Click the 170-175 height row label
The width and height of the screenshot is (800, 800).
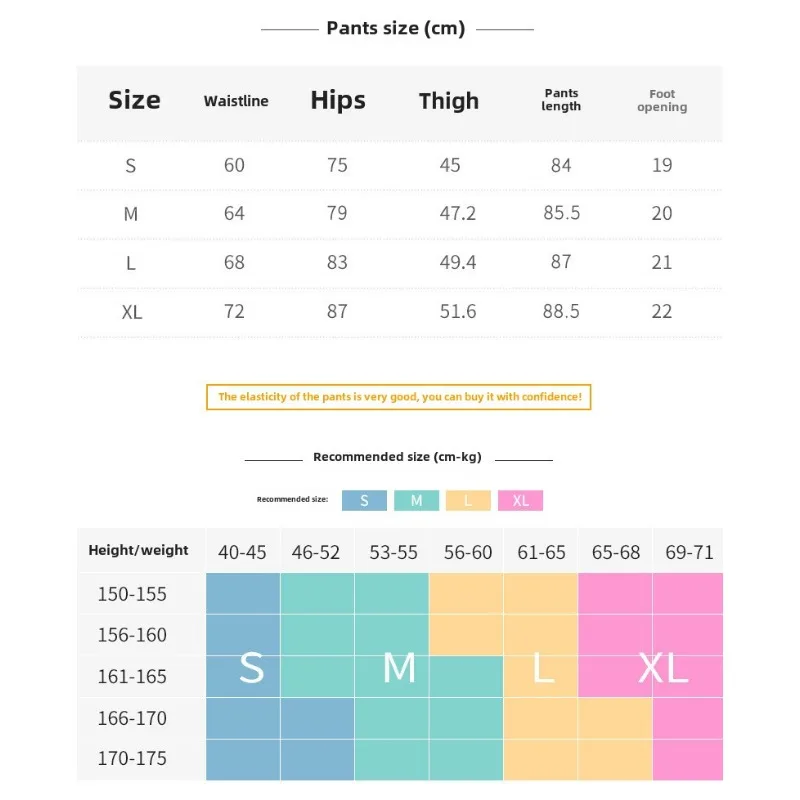point(132,759)
